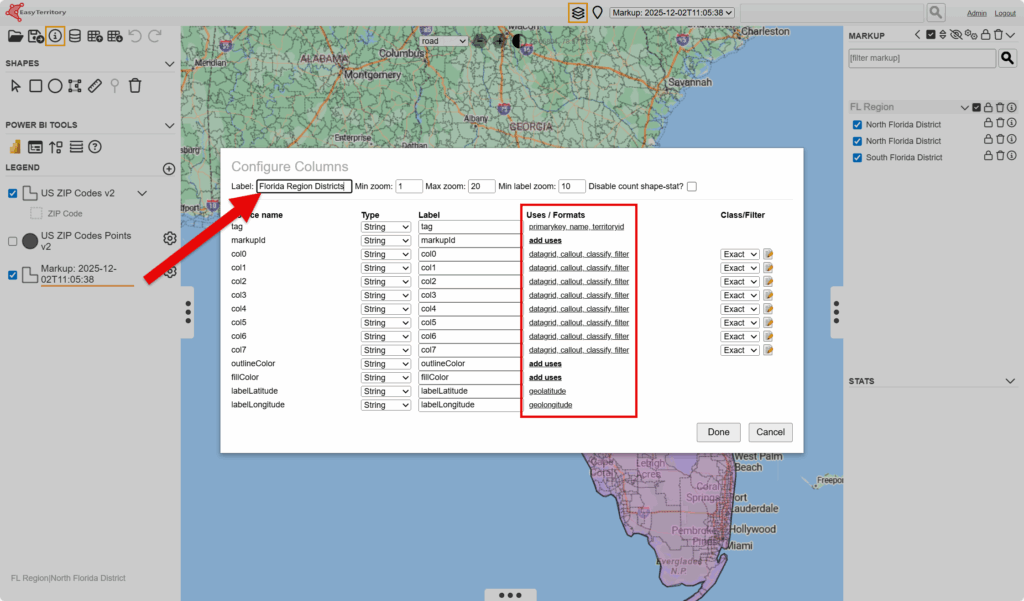The image size is (1024, 601).
Task: Collapse the Stats panel chevron
Action: click(1010, 381)
